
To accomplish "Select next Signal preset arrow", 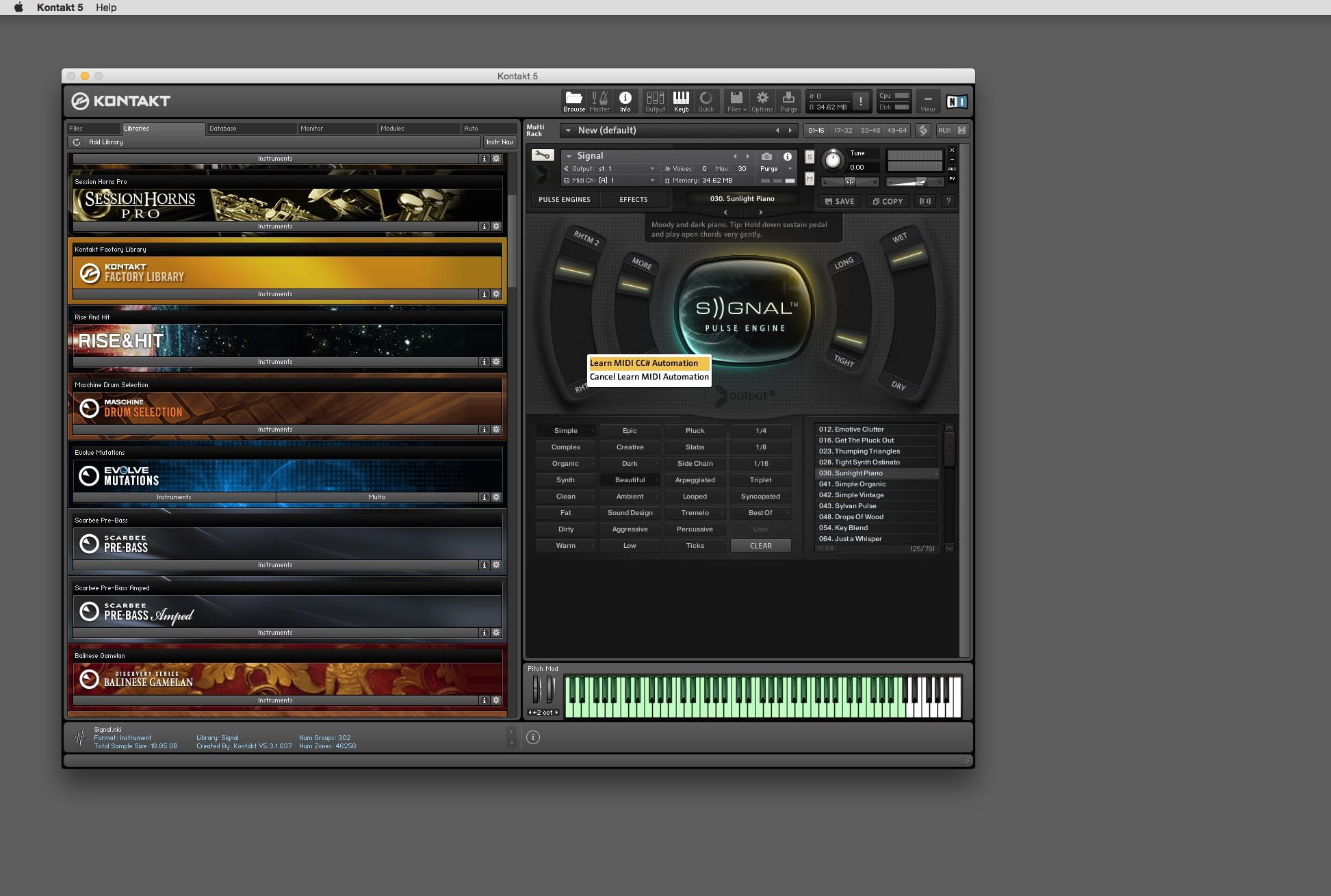I will [x=760, y=213].
